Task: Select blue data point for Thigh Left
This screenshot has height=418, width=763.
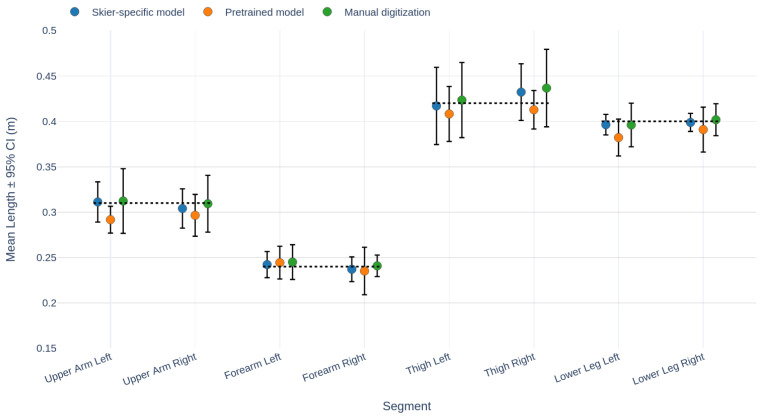Action: [436, 106]
